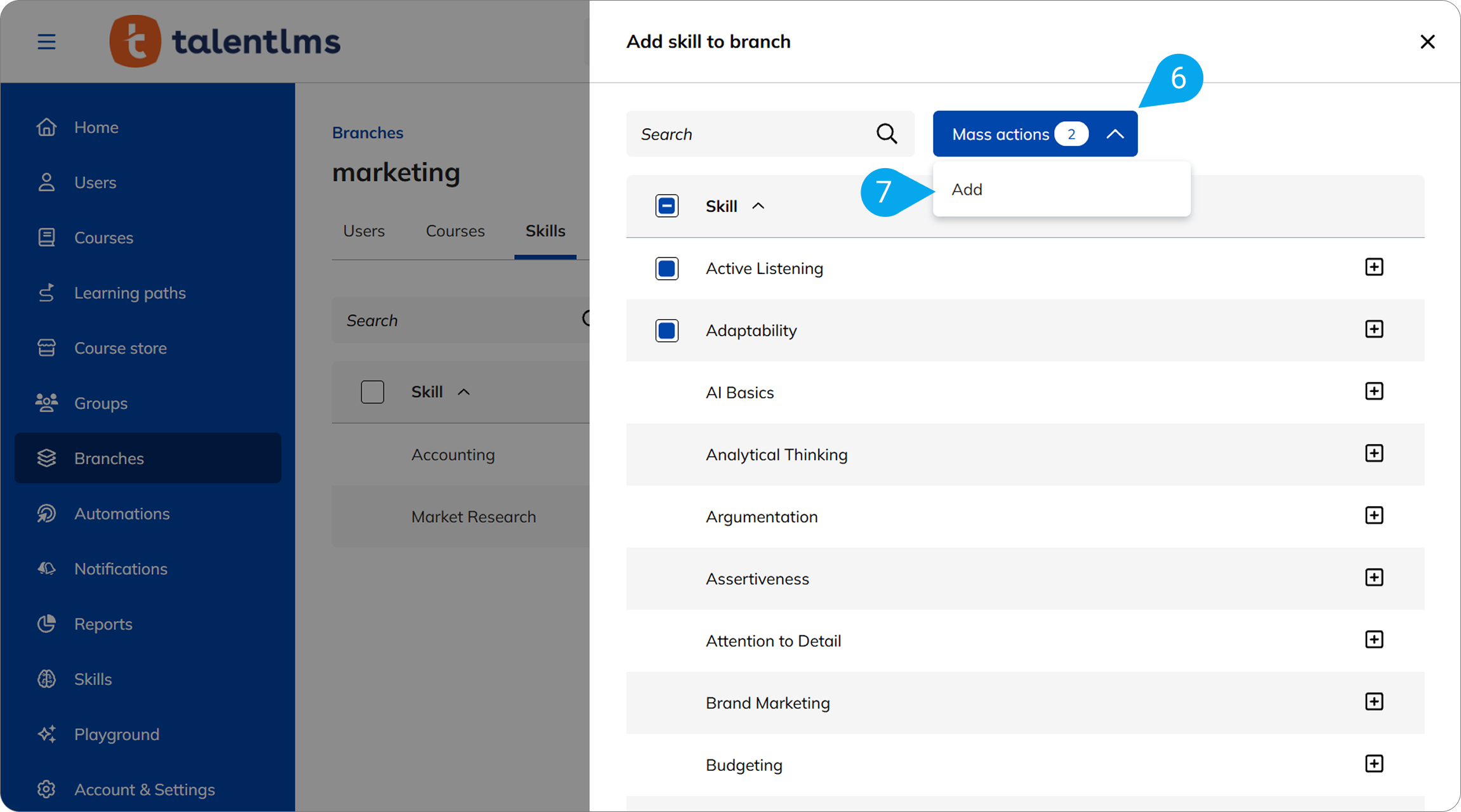This screenshot has width=1461, height=812.
Task: Select the Attention to Detail skill row
Action: [x=1026, y=641]
